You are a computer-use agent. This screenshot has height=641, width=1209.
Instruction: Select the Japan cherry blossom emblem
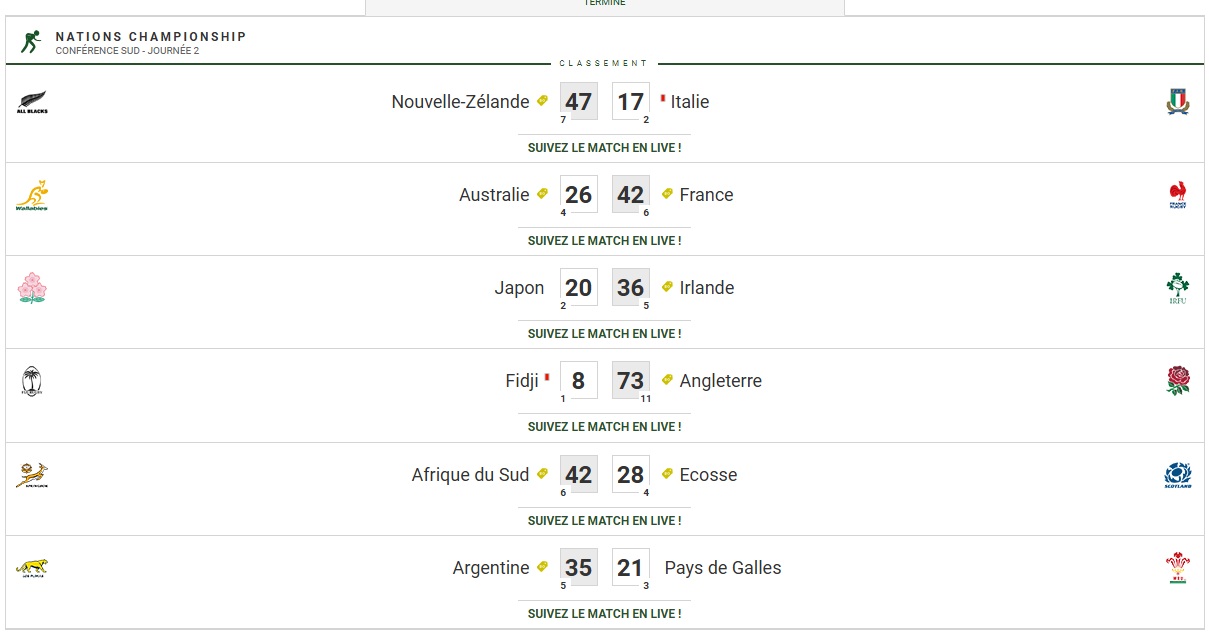[x=32, y=288]
